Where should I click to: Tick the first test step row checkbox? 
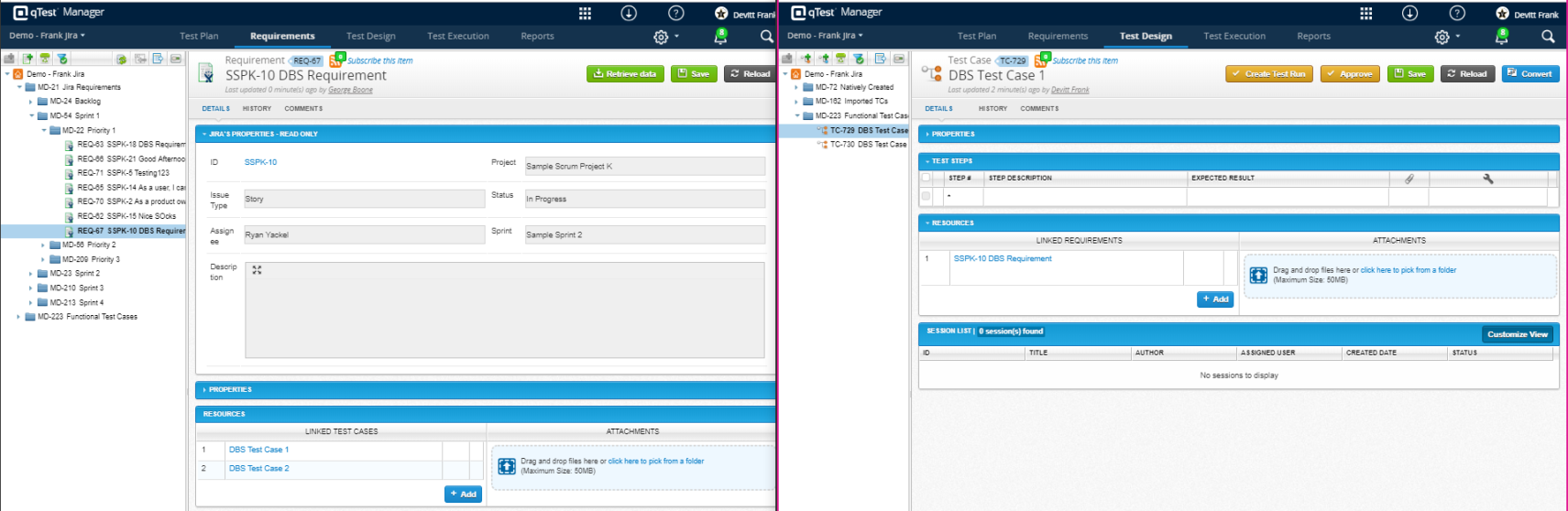[x=926, y=196]
